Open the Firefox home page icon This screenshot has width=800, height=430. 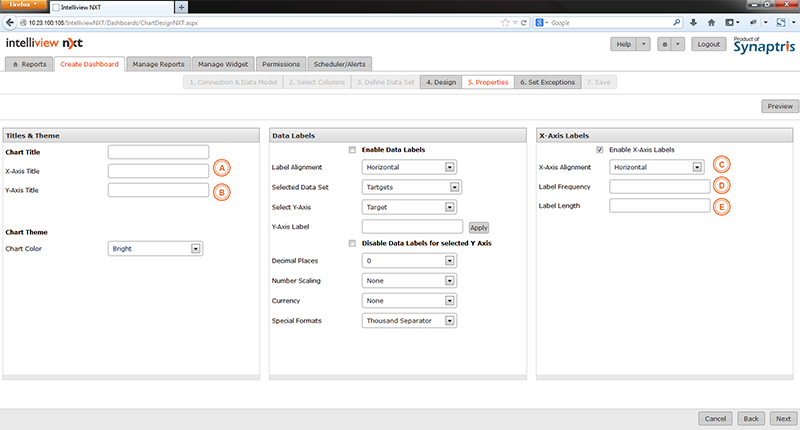click(709, 21)
